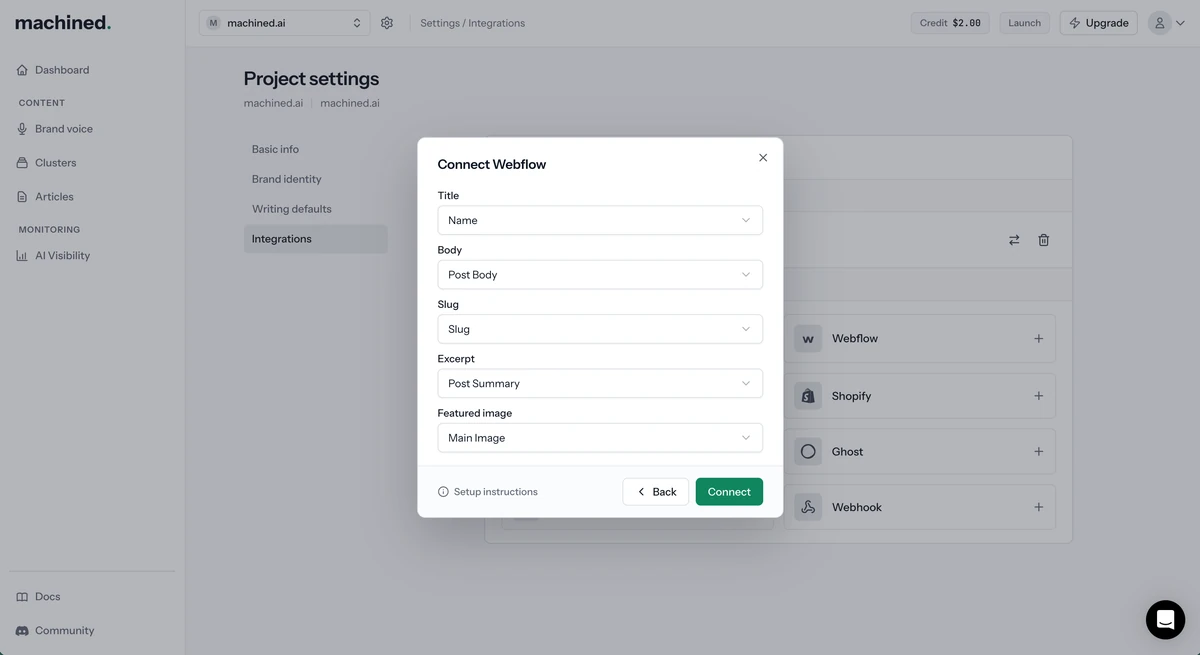Open the Slug field dropdown
The width and height of the screenshot is (1200, 655).
600,329
